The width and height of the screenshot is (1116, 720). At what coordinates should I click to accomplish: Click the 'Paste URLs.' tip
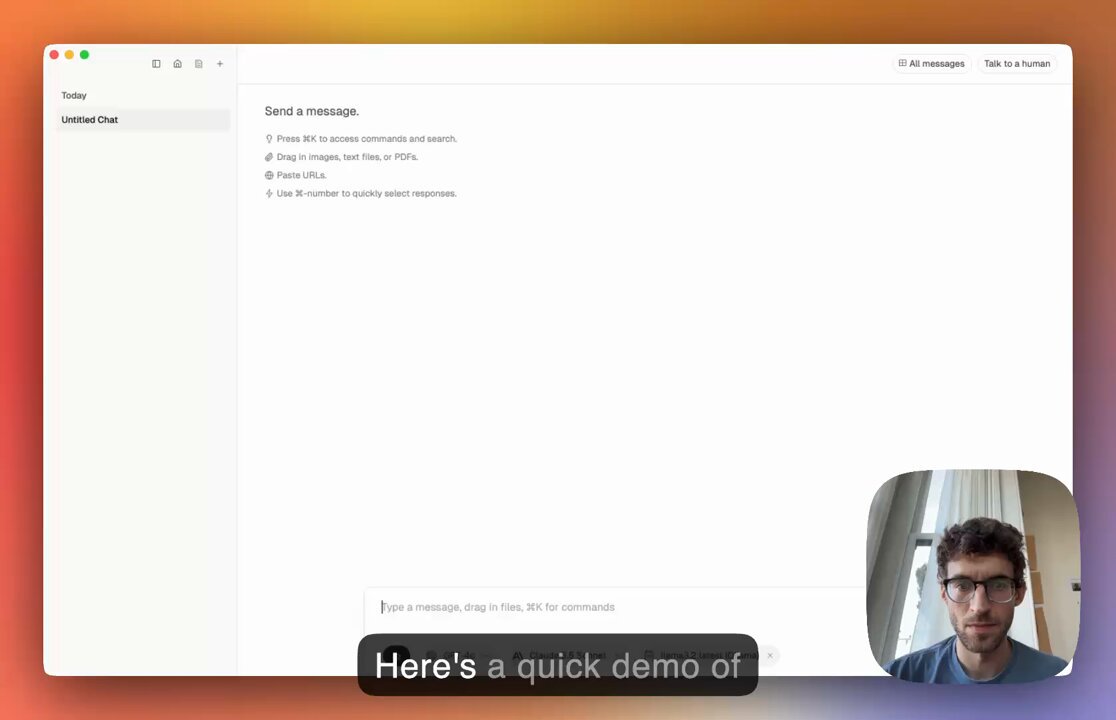pyautogui.click(x=302, y=175)
